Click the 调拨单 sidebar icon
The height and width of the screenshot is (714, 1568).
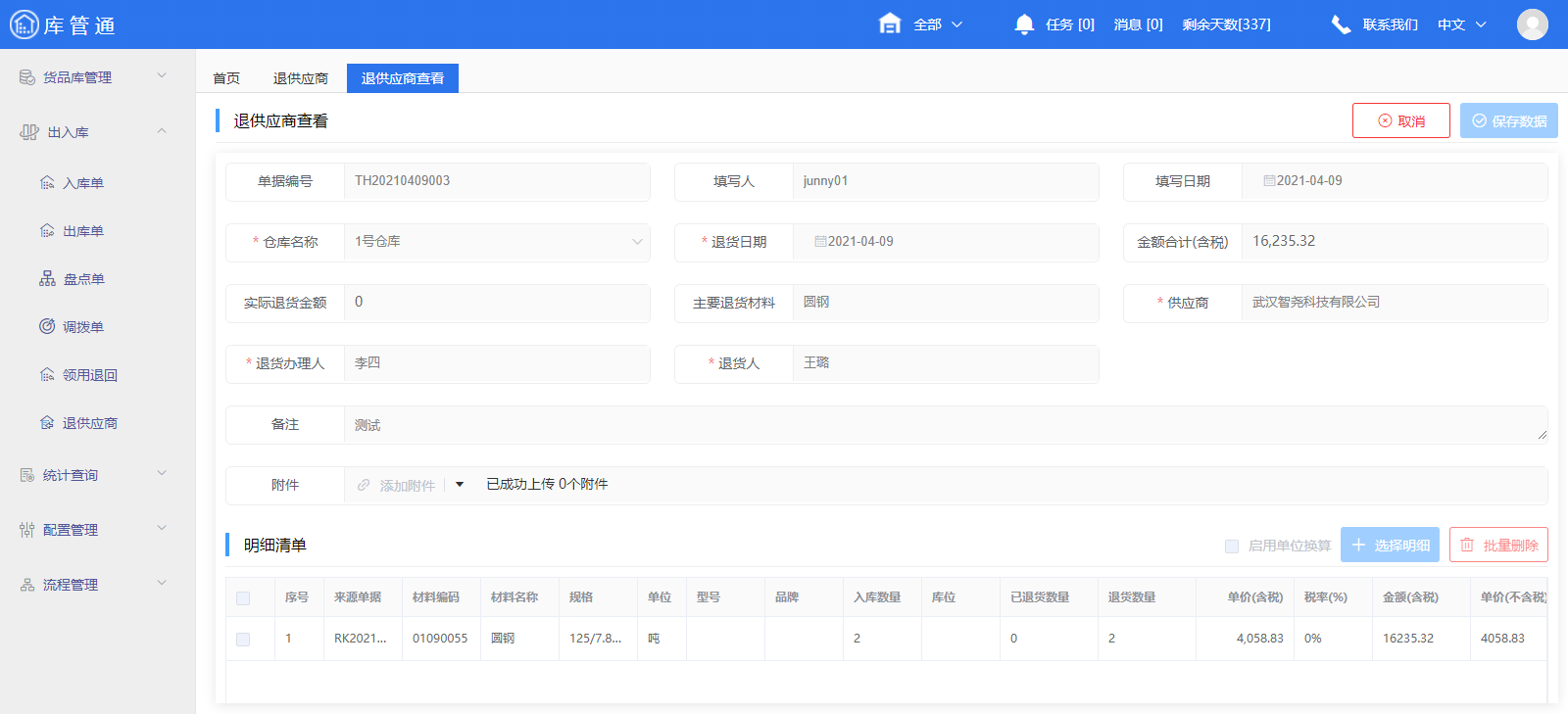[47, 327]
